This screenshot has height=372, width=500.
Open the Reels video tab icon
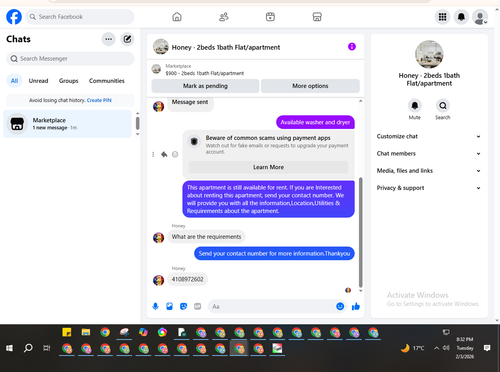[270, 17]
